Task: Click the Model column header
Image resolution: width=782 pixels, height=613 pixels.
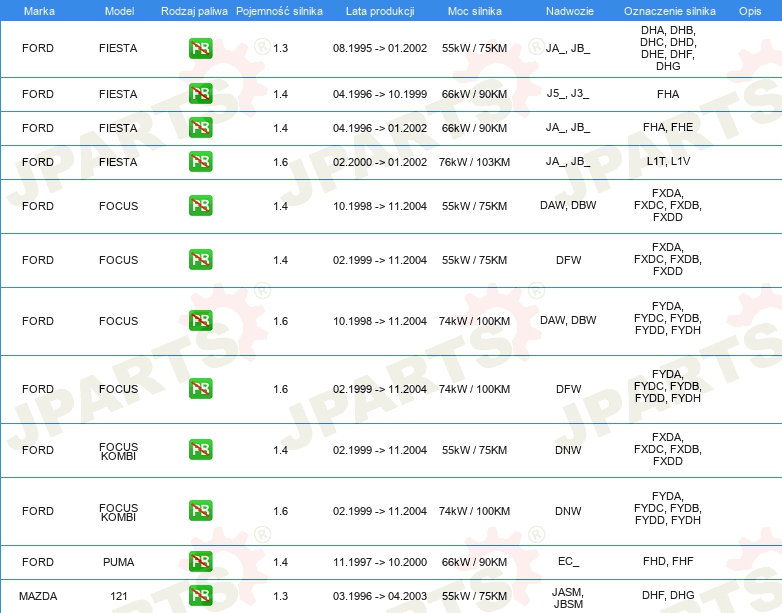Action: click(x=119, y=11)
